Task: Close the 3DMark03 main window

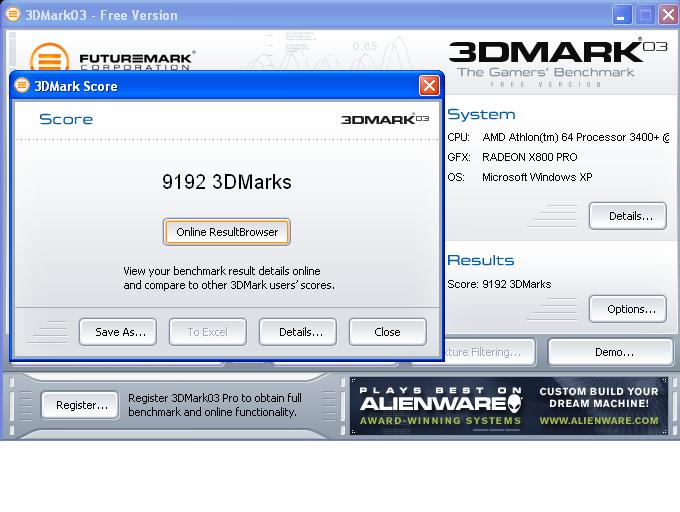Action: pyautogui.click(x=669, y=15)
